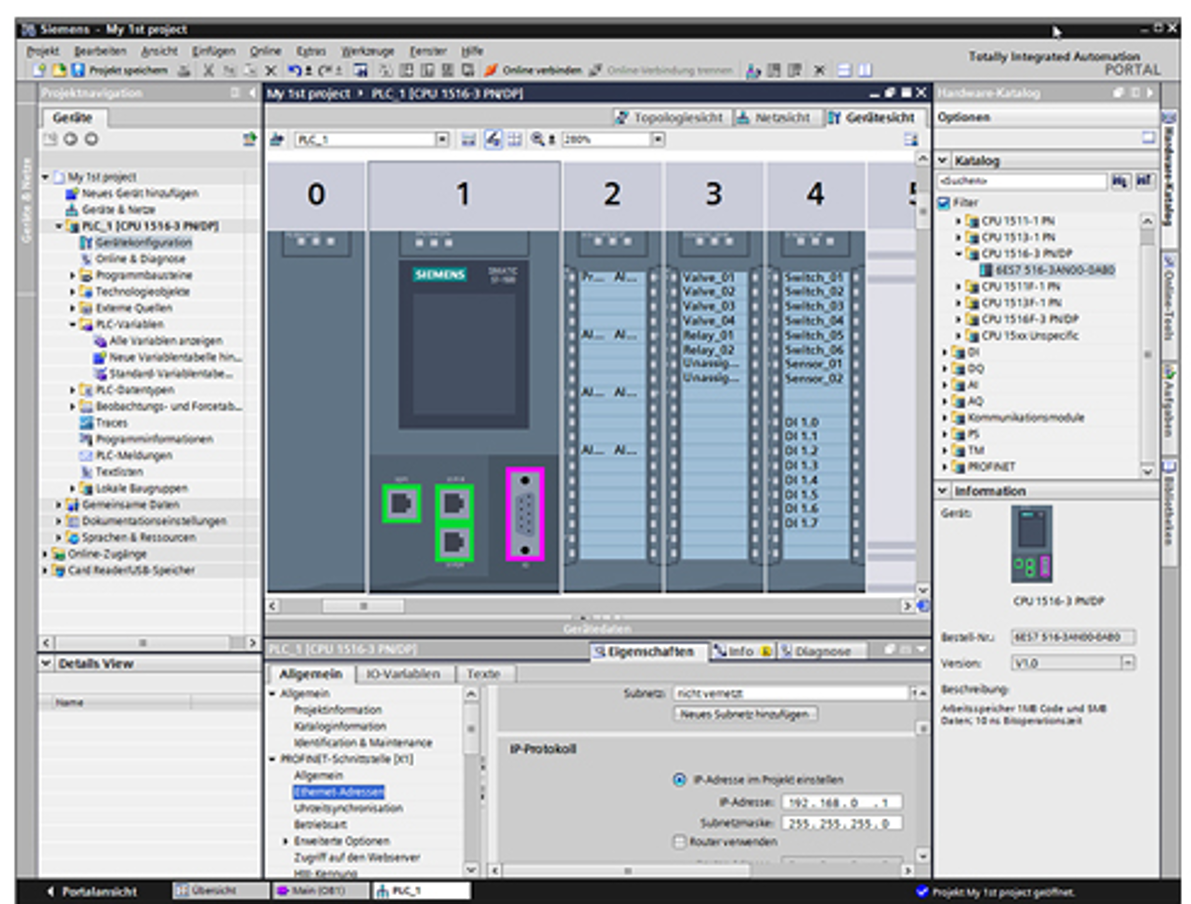Click Neues Subnetz hinzufügen button
The height and width of the screenshot is (904, 1191).
tap(745, 714)
